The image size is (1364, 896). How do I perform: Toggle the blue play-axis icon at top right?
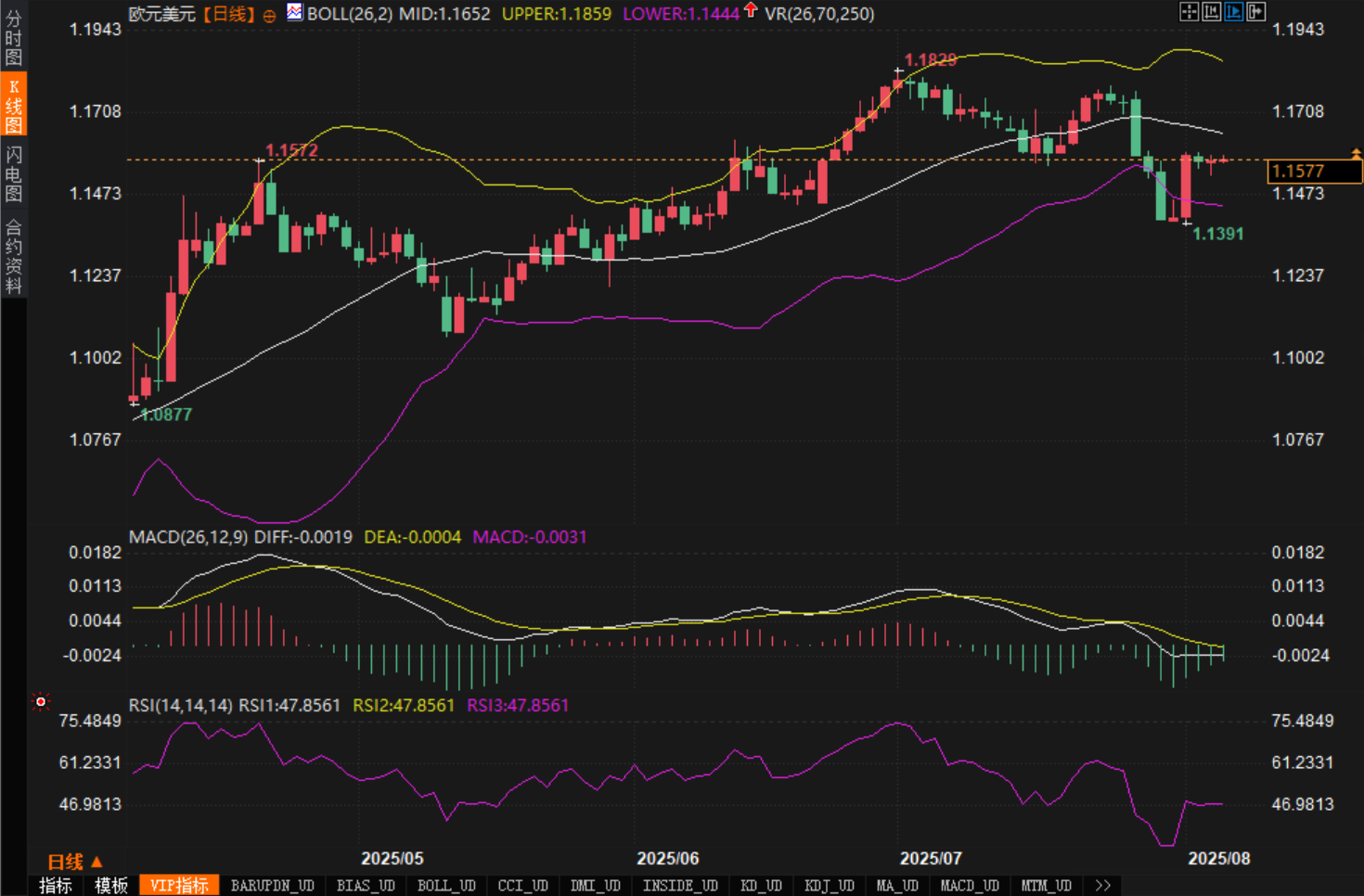(x=1233, y=11)
